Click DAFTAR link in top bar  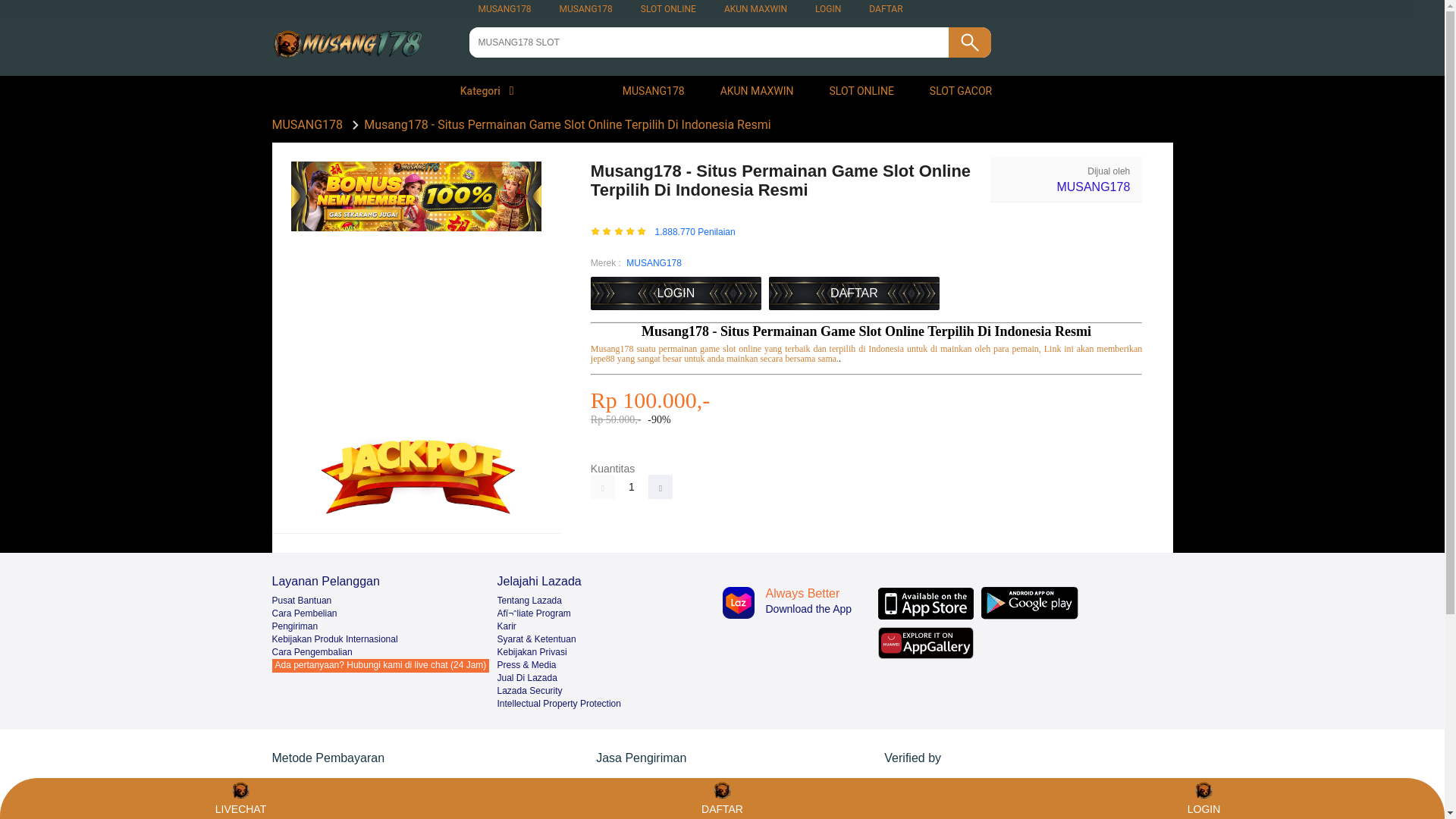[885, 9]
